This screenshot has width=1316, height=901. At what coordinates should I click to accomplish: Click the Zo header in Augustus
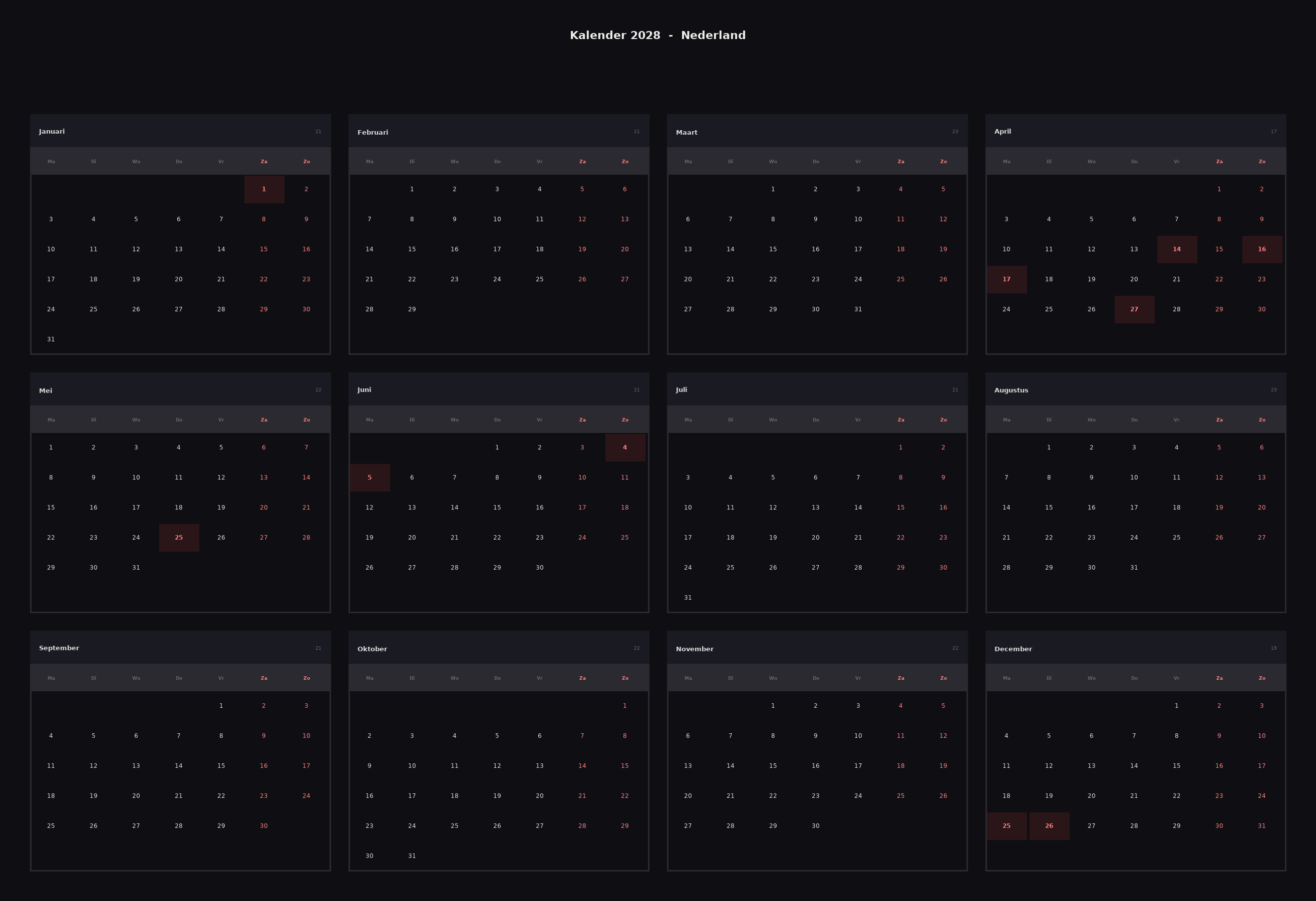coord(1261,419)
